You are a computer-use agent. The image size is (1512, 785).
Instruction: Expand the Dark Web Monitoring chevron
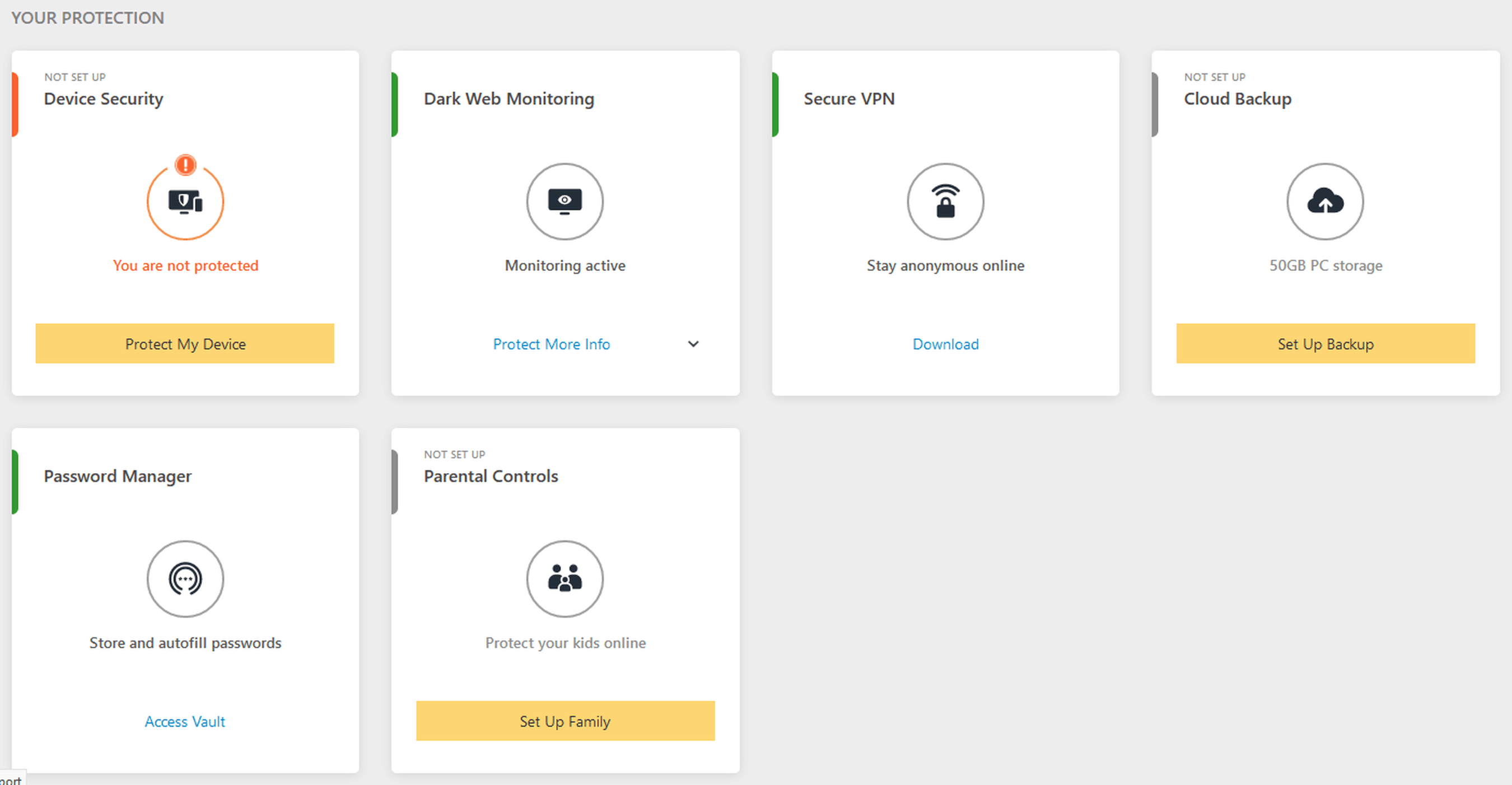click(x=693, y=344)
